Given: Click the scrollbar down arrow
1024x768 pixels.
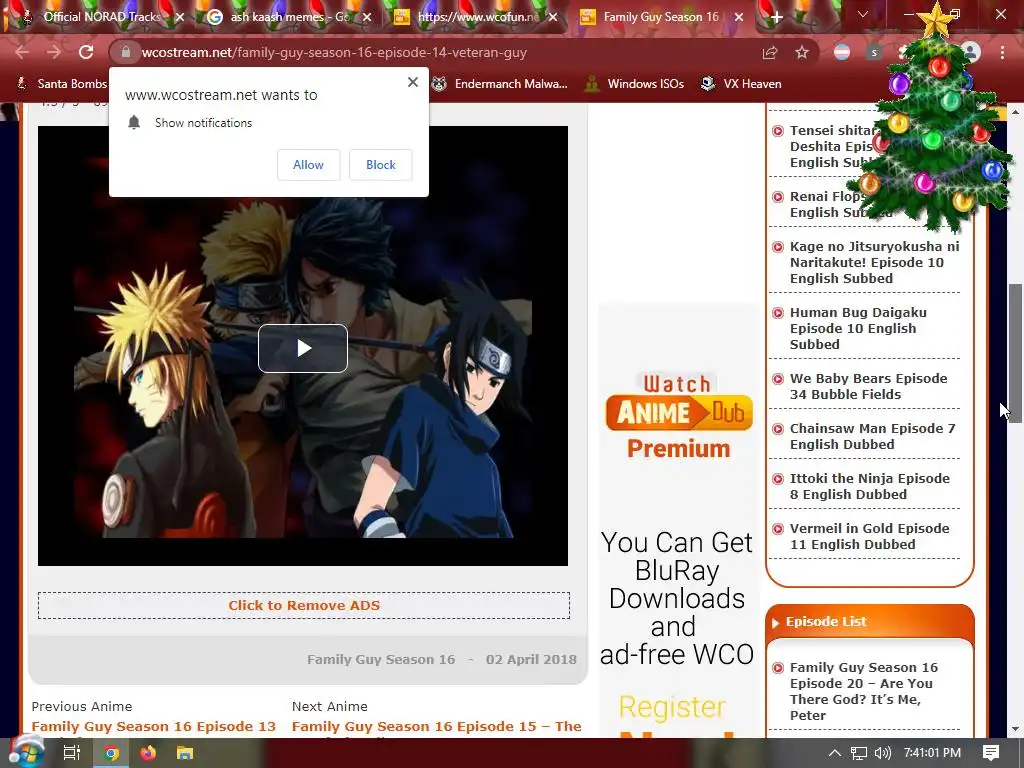Looking at the screenshot, I should tap(1016, 729).
